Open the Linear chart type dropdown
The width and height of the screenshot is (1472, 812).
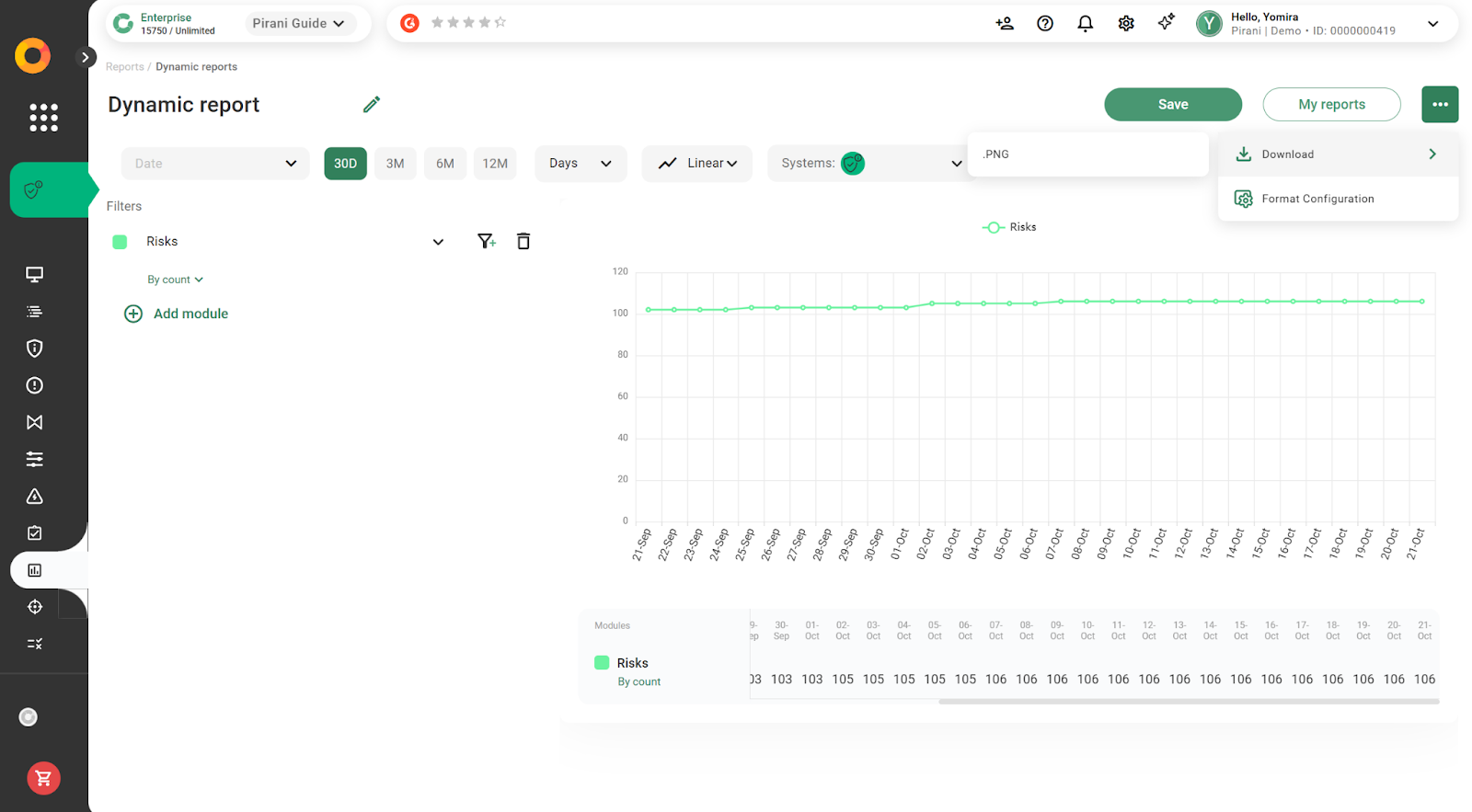[696, 164]
